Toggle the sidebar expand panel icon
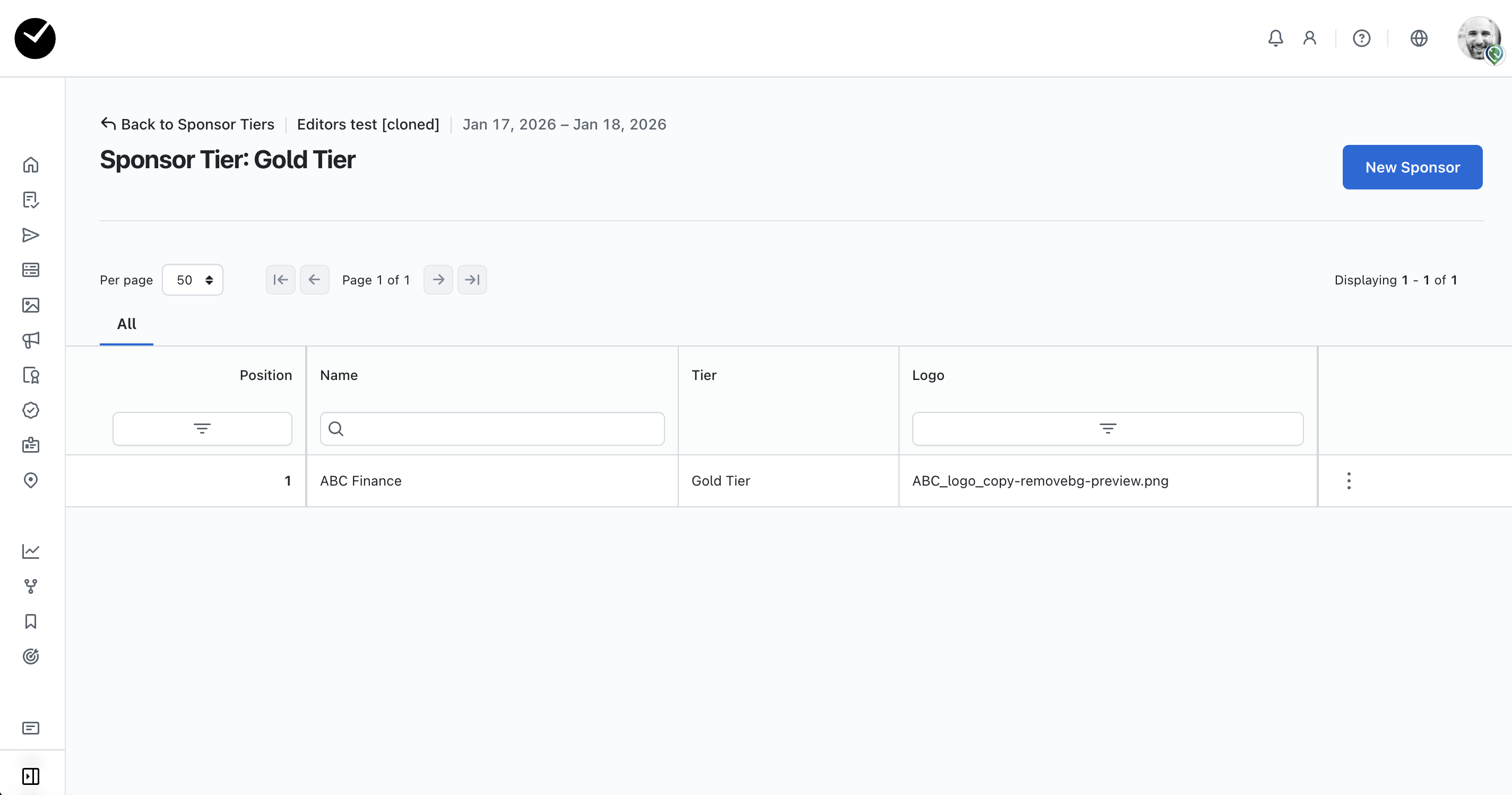Viewport: 1512px width, 795px height. (x=31, y=776)
